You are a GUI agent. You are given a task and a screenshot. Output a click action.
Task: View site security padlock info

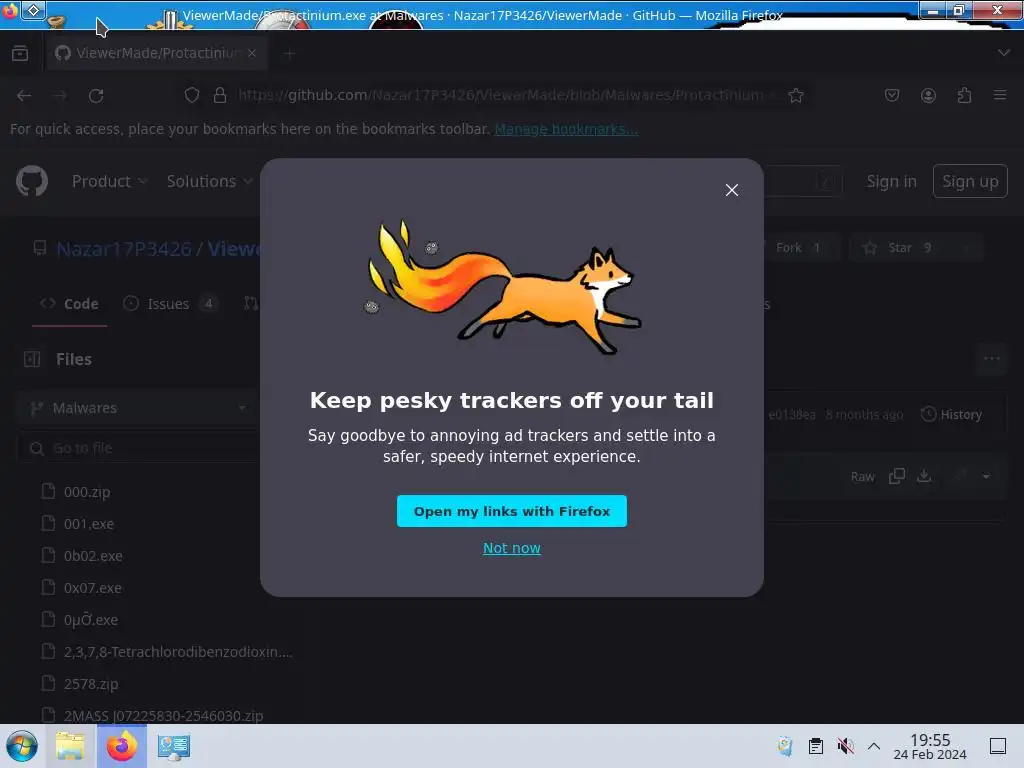point(219,95)
